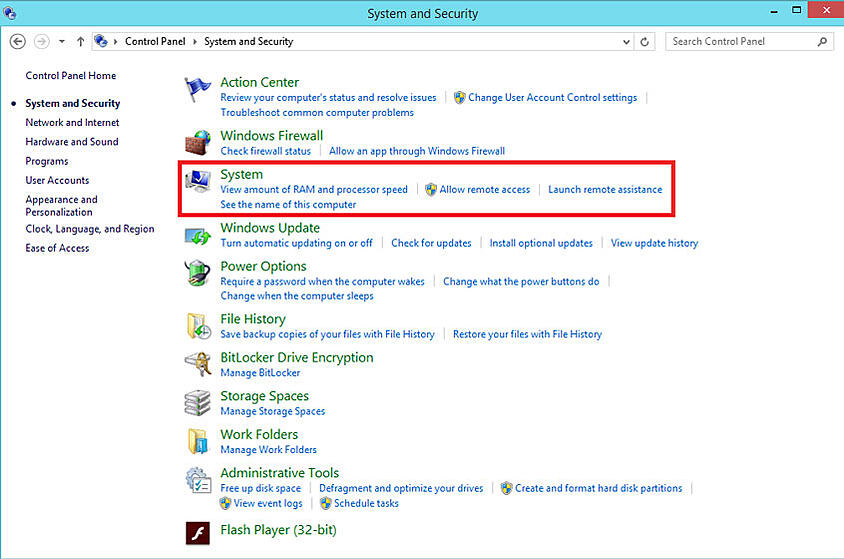Screen dimensions: 844x559
Task: Click Flash Player (32-bit) link
Action: point(278,530)
